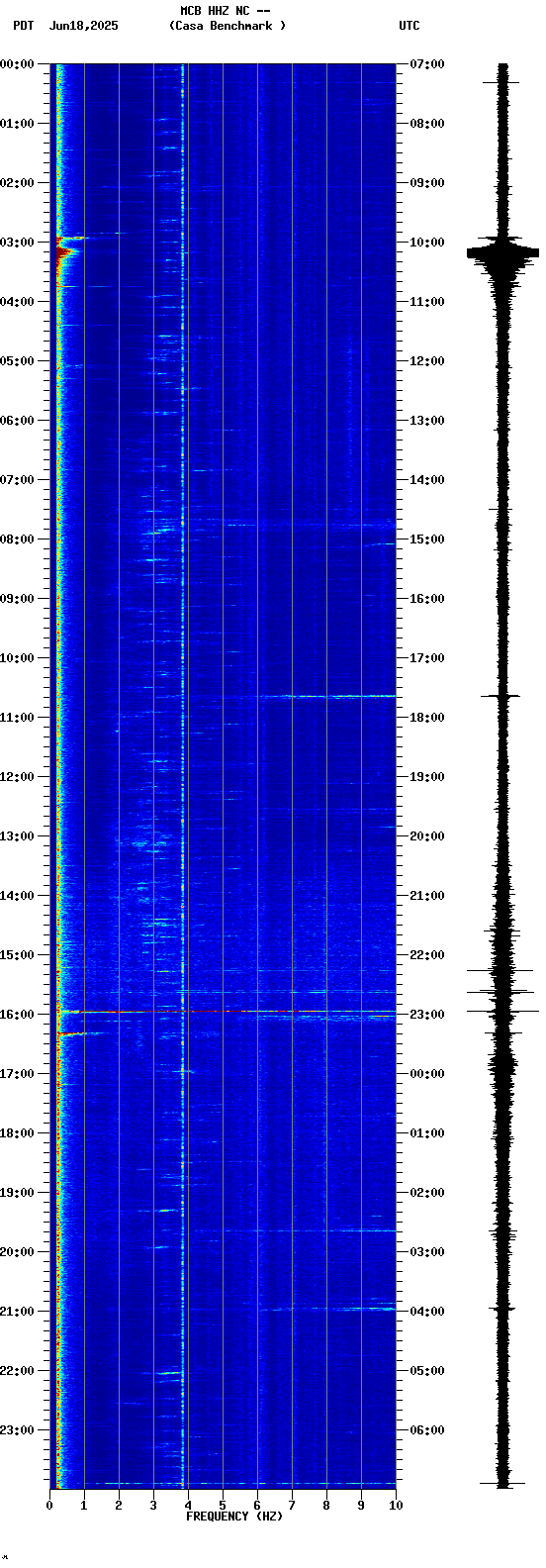Click the 'UTC' timezone header
The image size is (546, 1568).
point(409,26)
